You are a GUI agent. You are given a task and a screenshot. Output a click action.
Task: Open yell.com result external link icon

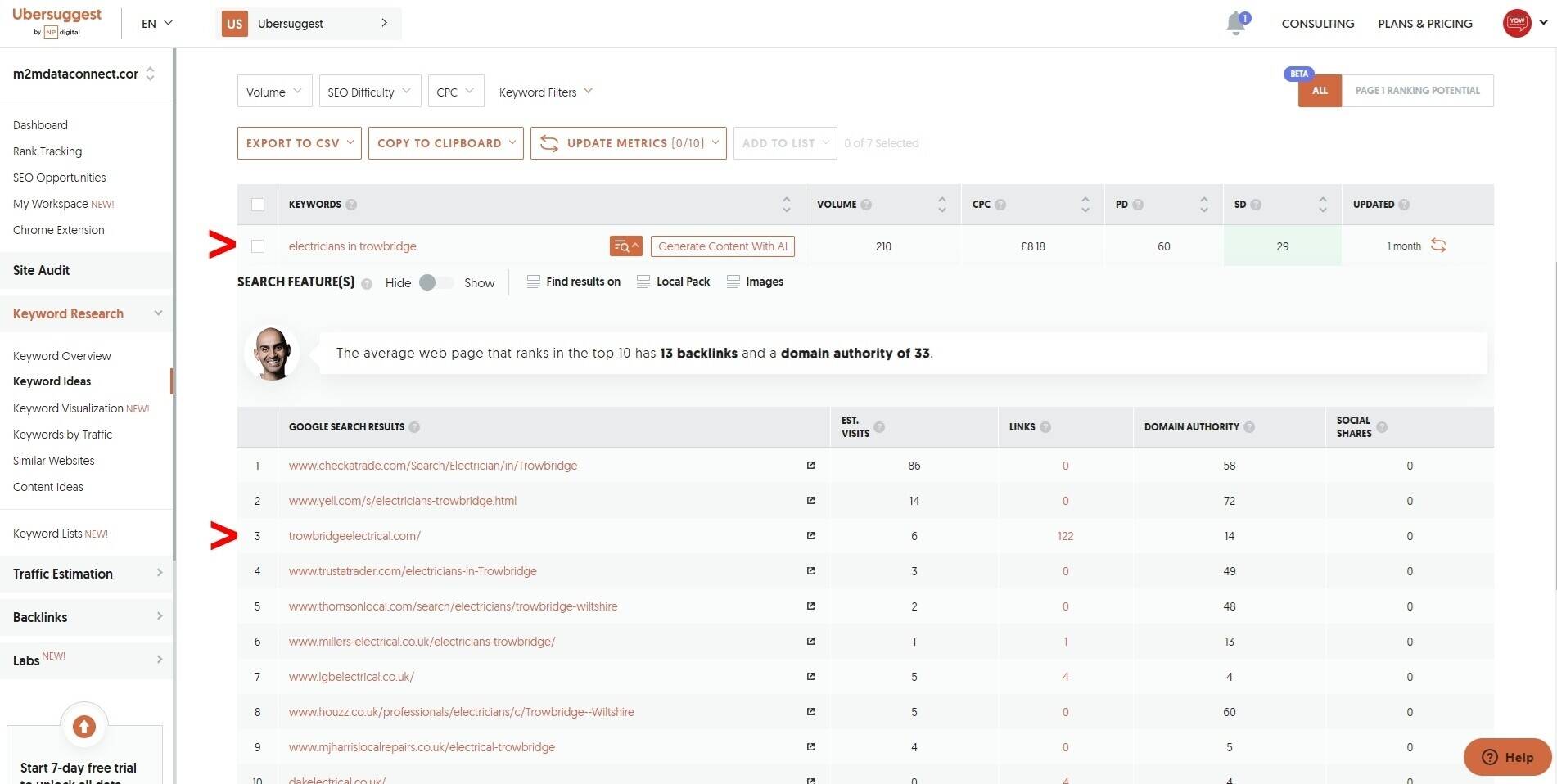810,501
